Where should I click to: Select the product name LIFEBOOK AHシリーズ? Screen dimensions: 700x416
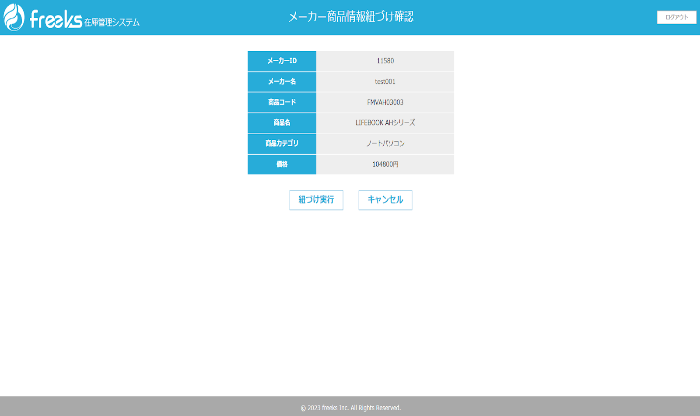coord(385,123)
